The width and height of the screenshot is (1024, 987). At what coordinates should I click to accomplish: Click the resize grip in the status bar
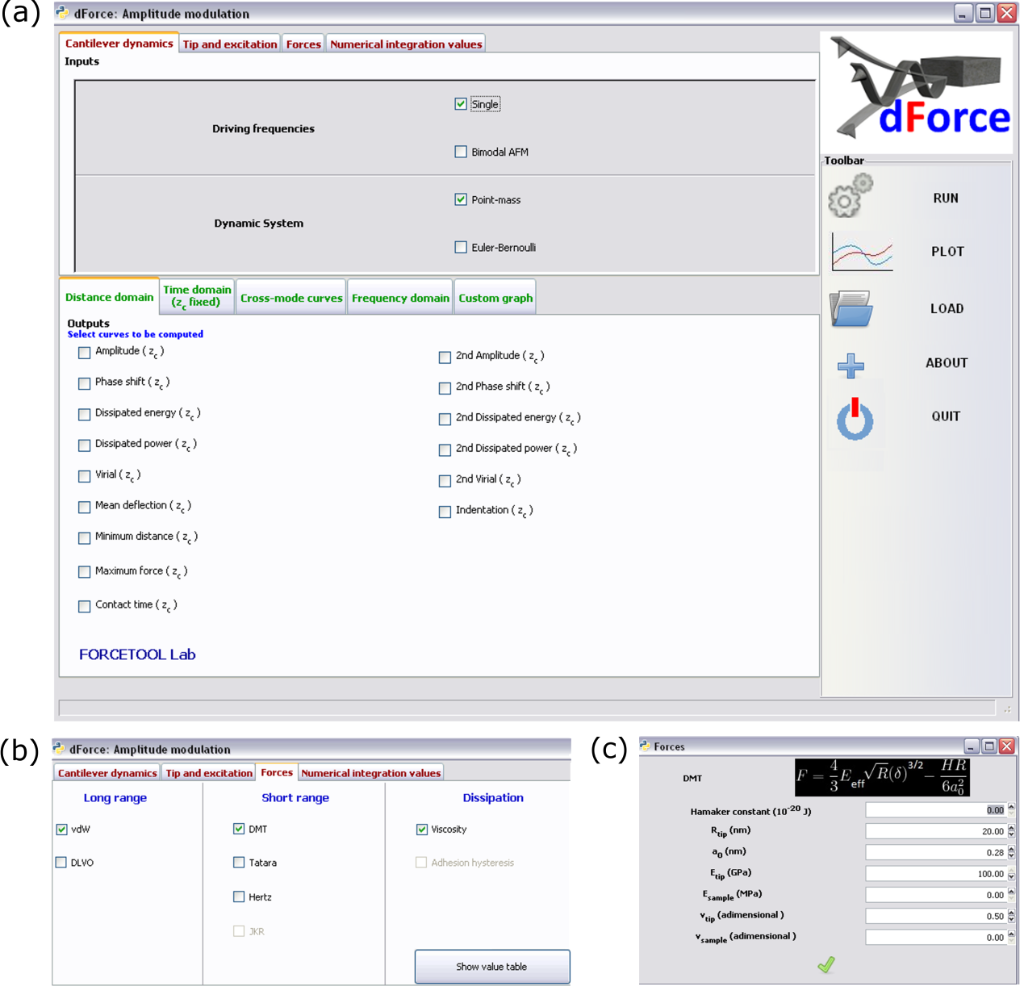[x=1006, y=708]
